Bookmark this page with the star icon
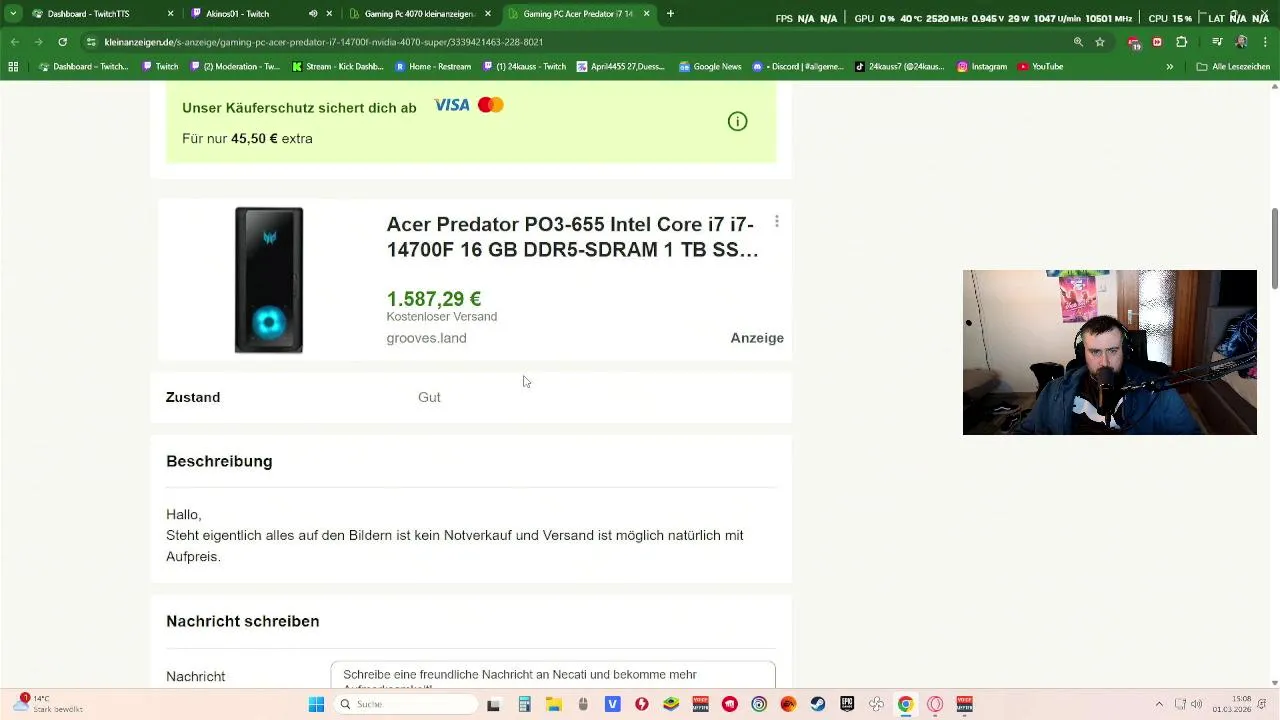 1100,42
